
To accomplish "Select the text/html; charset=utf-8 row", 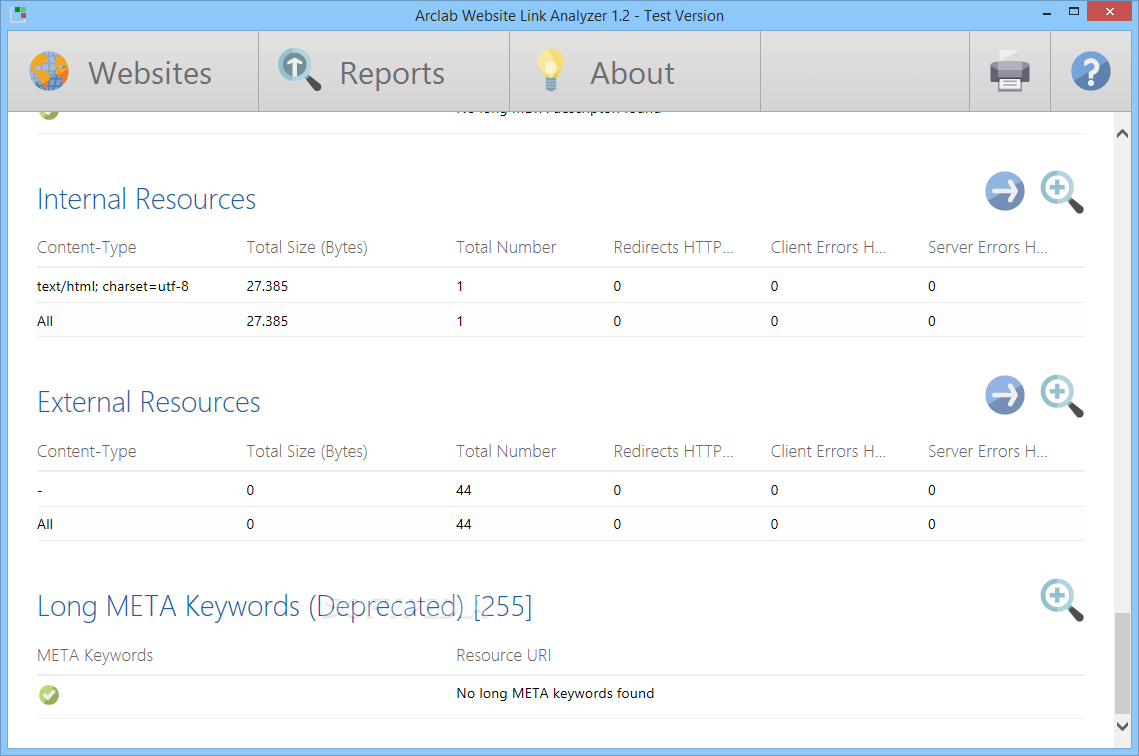I will pos(113,286).
